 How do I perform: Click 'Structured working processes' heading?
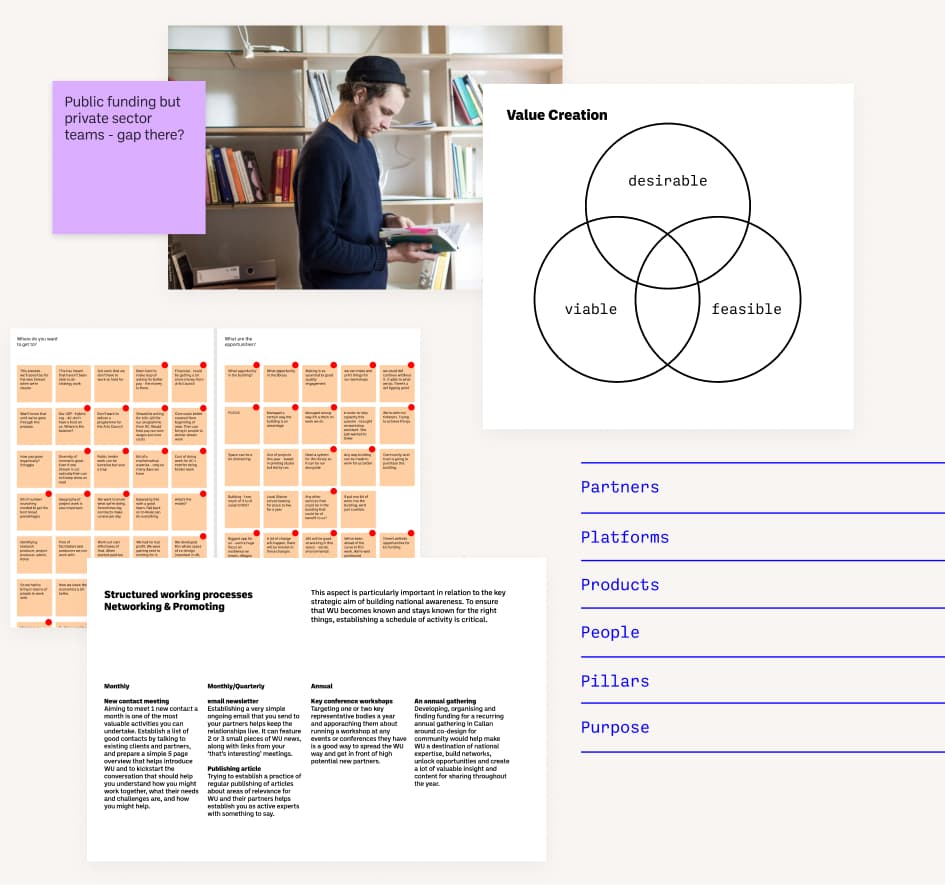click(178, 594)
